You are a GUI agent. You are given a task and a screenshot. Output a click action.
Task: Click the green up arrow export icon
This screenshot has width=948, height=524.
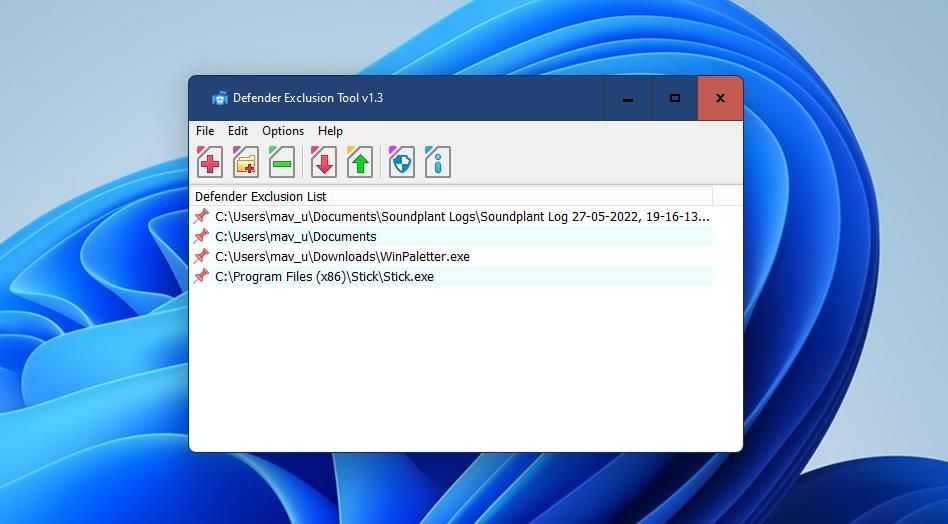pos(360,162)
